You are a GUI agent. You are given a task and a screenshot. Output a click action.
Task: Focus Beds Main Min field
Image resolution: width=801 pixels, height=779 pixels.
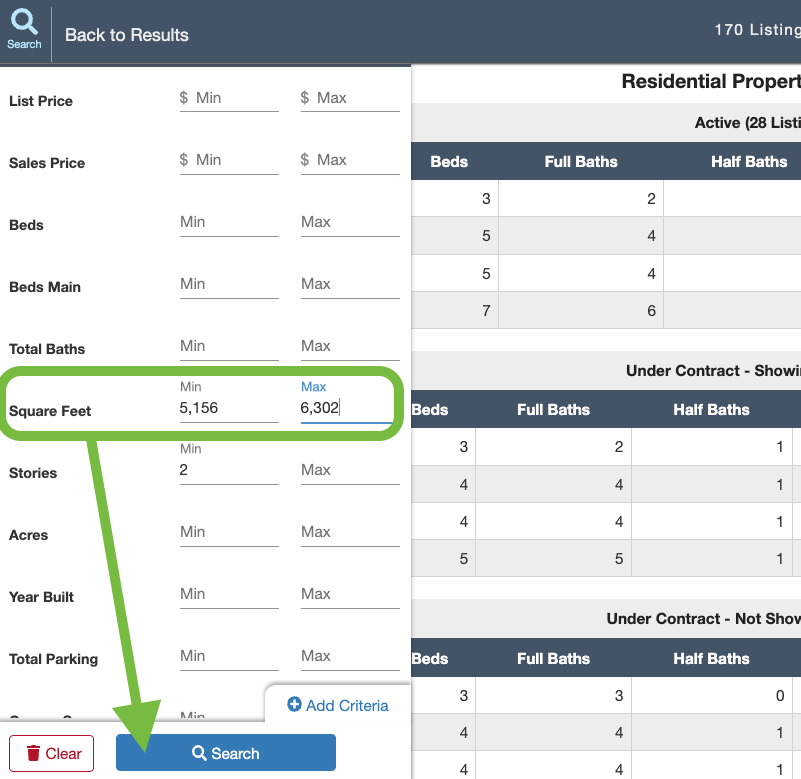[x=229, y=284]
